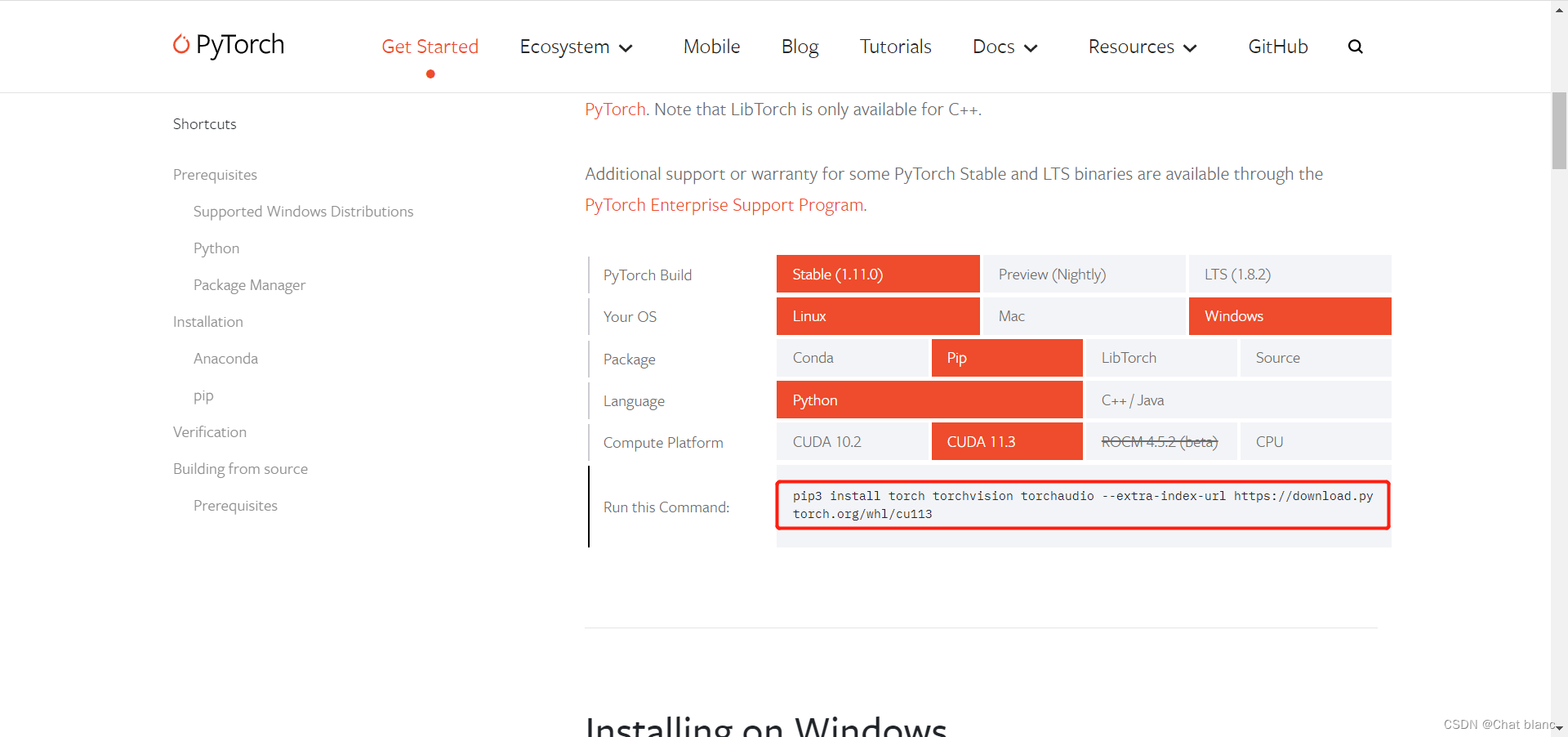
Task: Choose CUDA 10.2 compute platform
Action: 853,441
